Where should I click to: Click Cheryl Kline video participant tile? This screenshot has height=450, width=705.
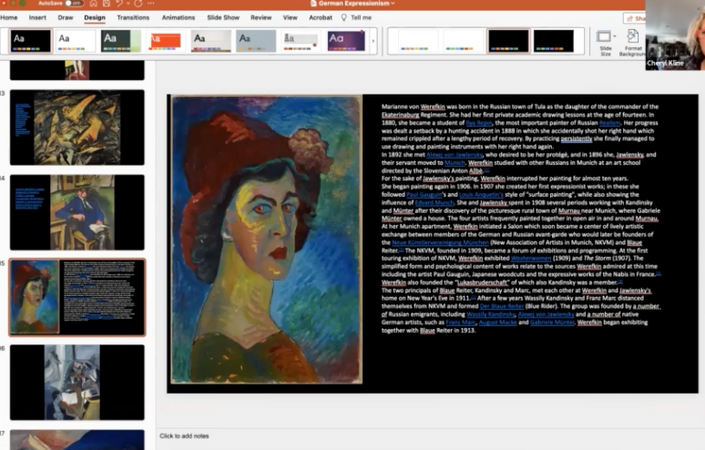pyautogui.click(x=675, y=35)
